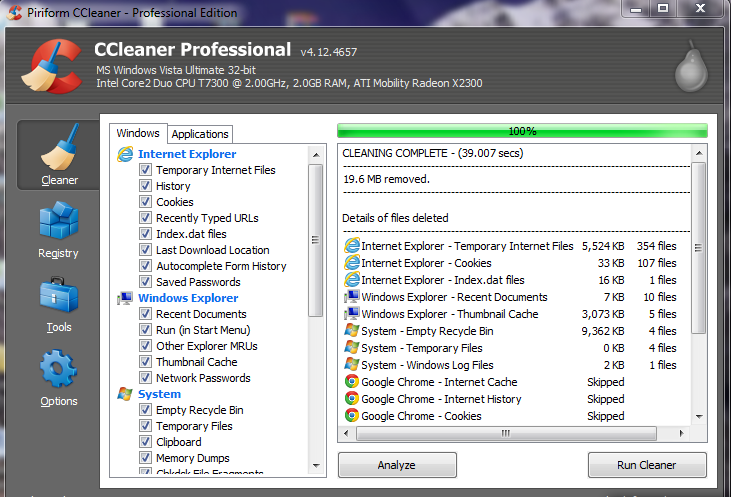This screenshot has height=497, width=731.
Task: Click IE icon beside Cookies result row
Action: click(x=352, y=263)
